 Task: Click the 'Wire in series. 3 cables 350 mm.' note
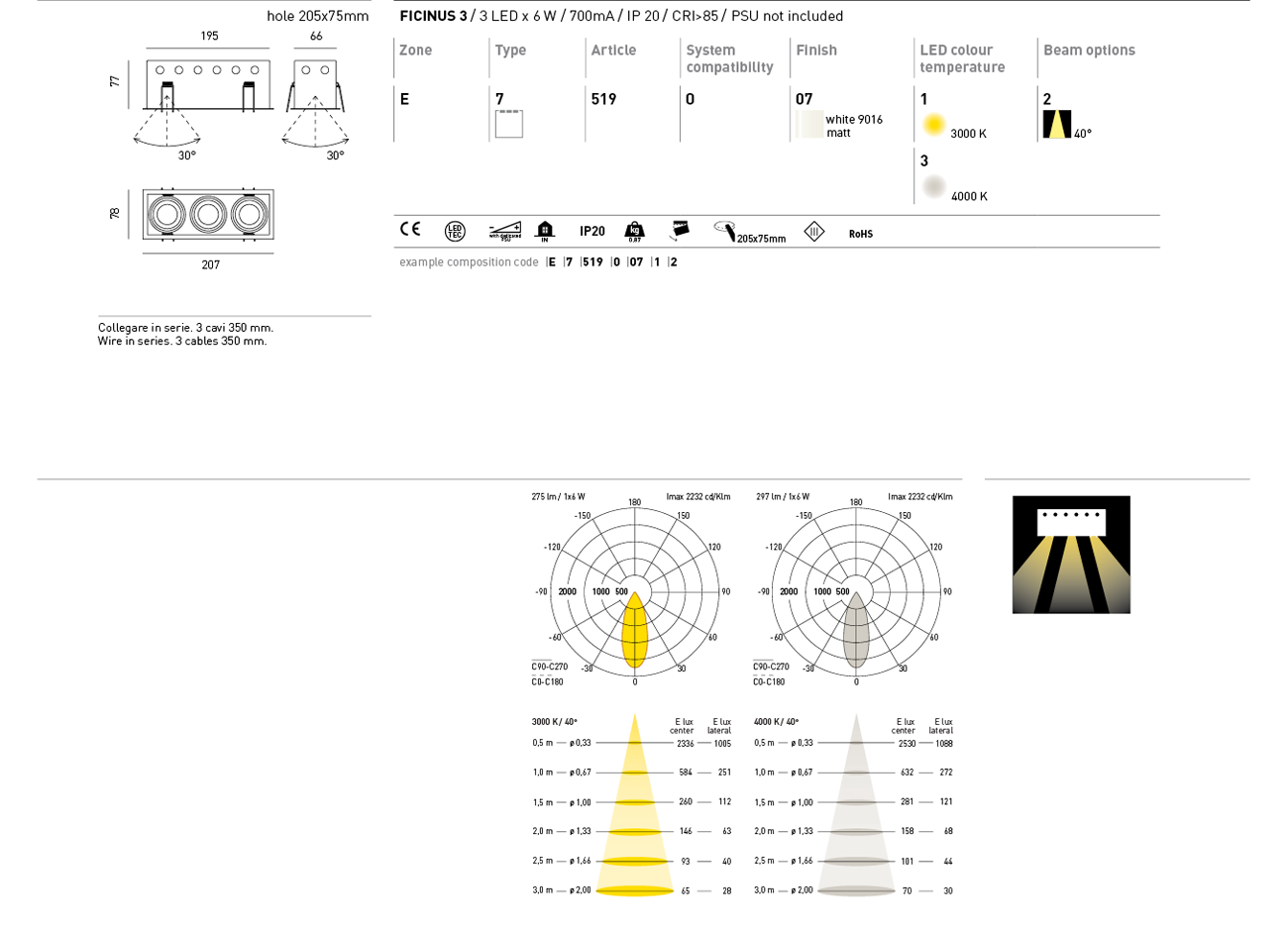(x=182, y=342)
